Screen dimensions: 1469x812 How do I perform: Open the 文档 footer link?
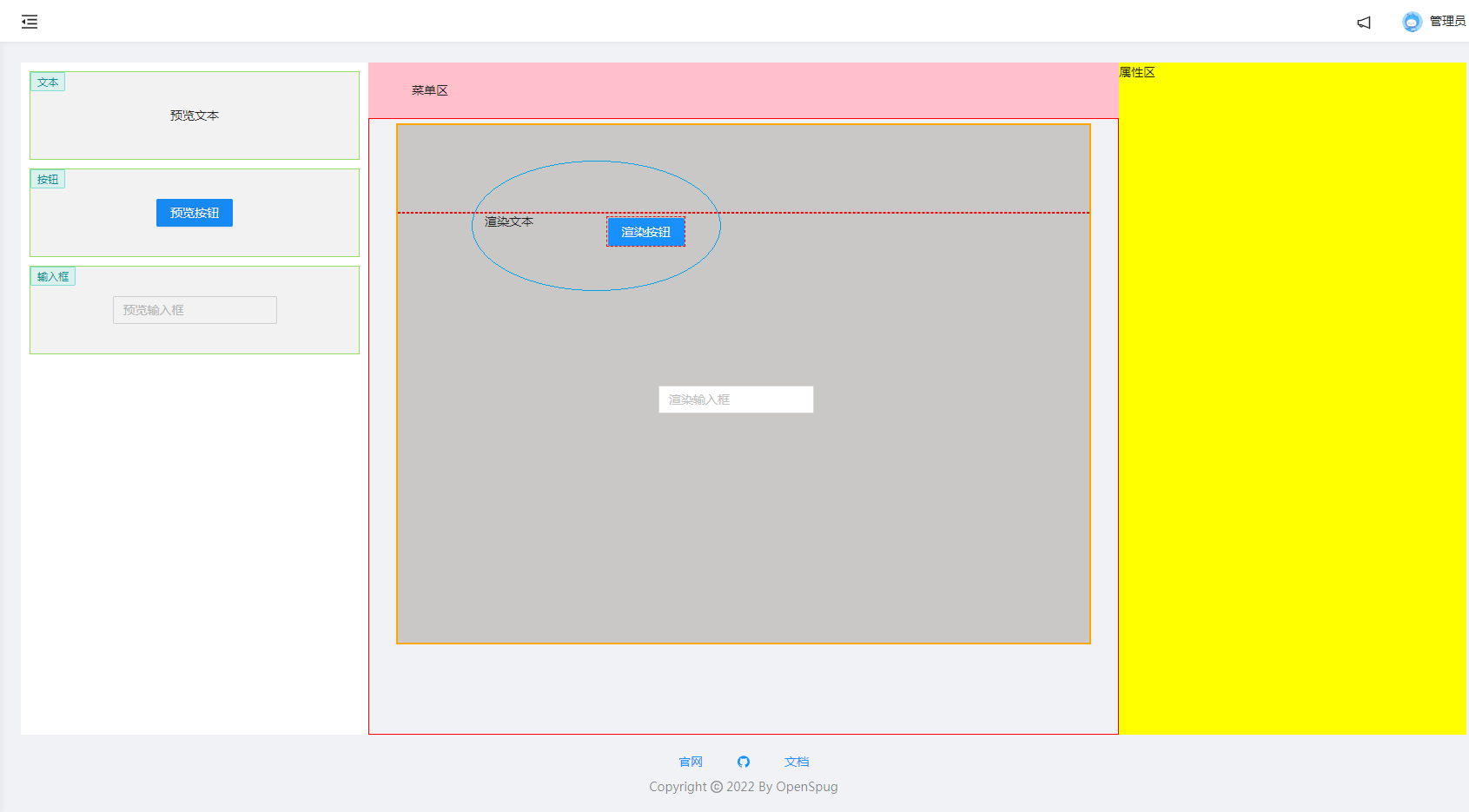point(797,762)
